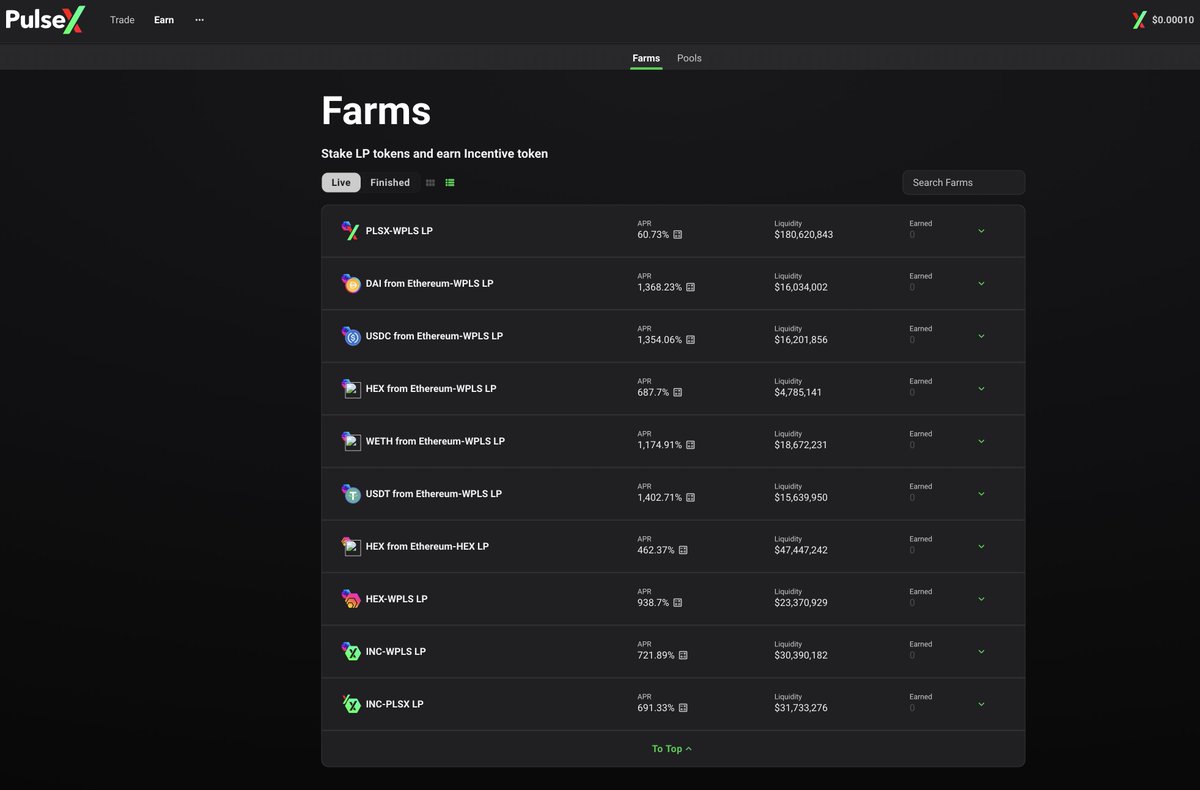The width and height of the screenshot is (1200, 790).
Task: Expand the HEX from Ethereum-WPLS LP row
Action: click(x=981, y=388)
